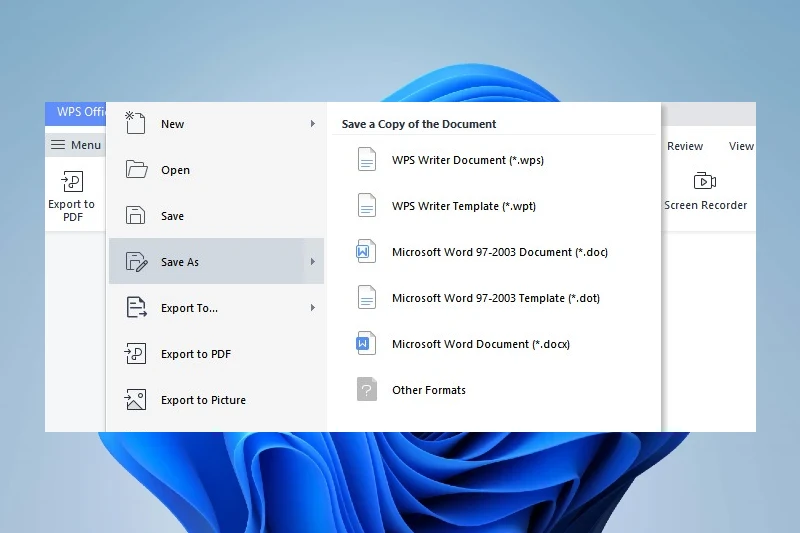Save as Microsoft Word 97-2003 Template (*.dot)
The image size is (800, 533).
point(495,298)
